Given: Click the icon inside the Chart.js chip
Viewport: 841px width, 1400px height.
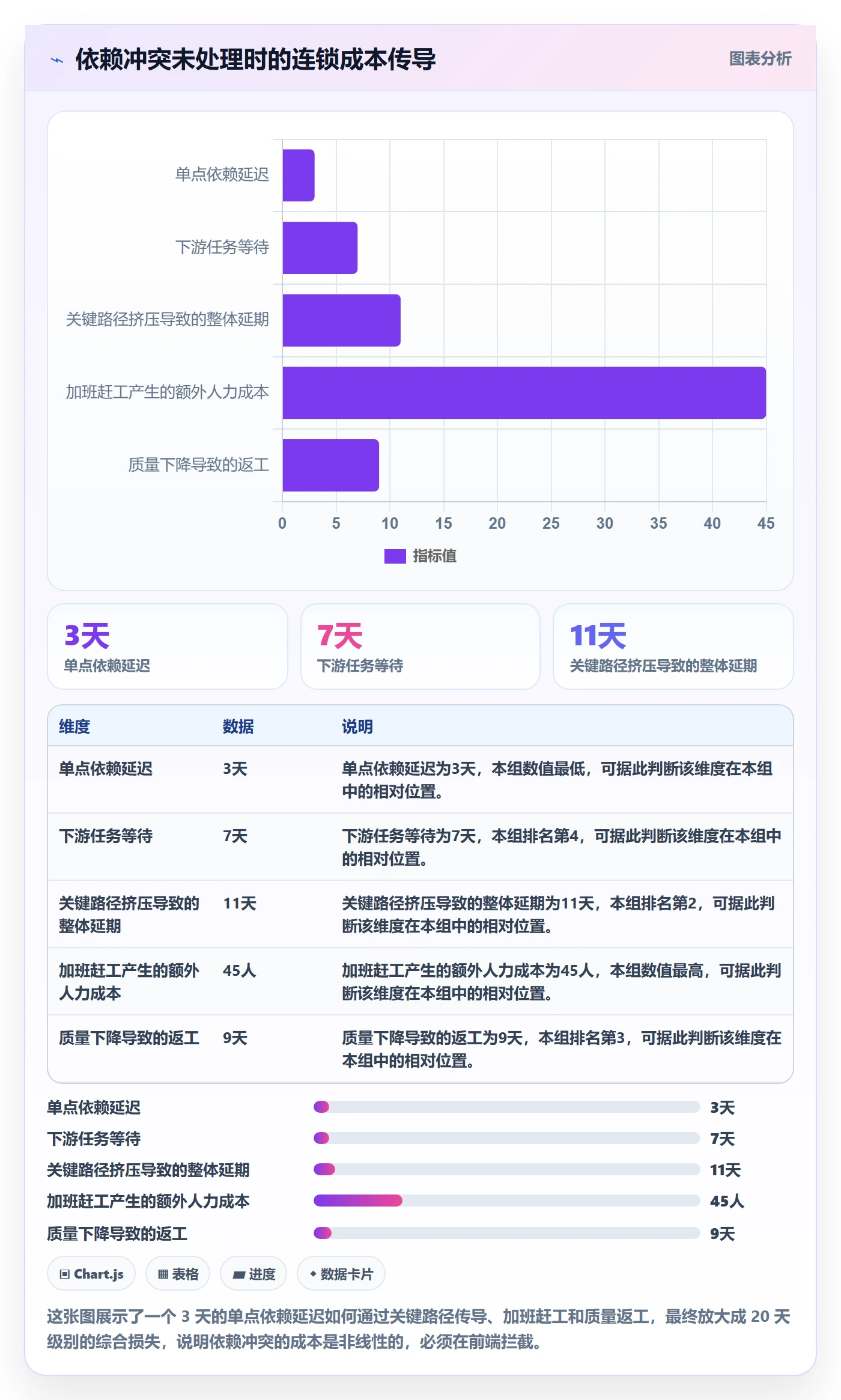Looking at the screenshot, I should pyautogui.click(x=65, y=1274).
